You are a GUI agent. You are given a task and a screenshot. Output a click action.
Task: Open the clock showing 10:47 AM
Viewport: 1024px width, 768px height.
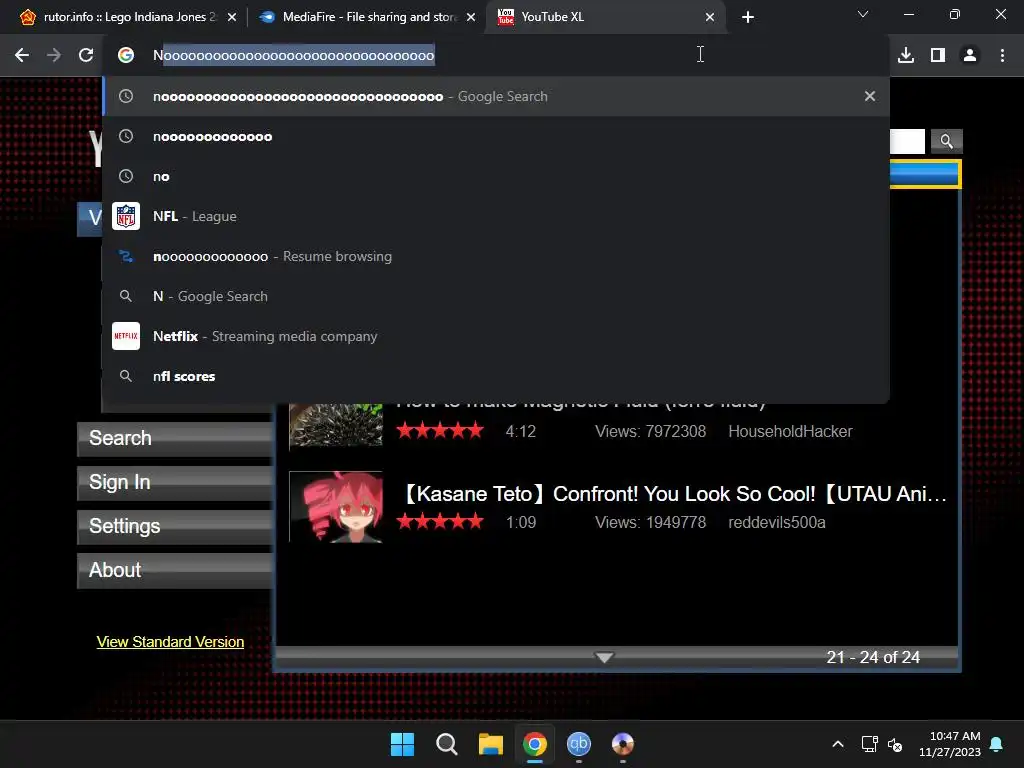tap(950, 744)
